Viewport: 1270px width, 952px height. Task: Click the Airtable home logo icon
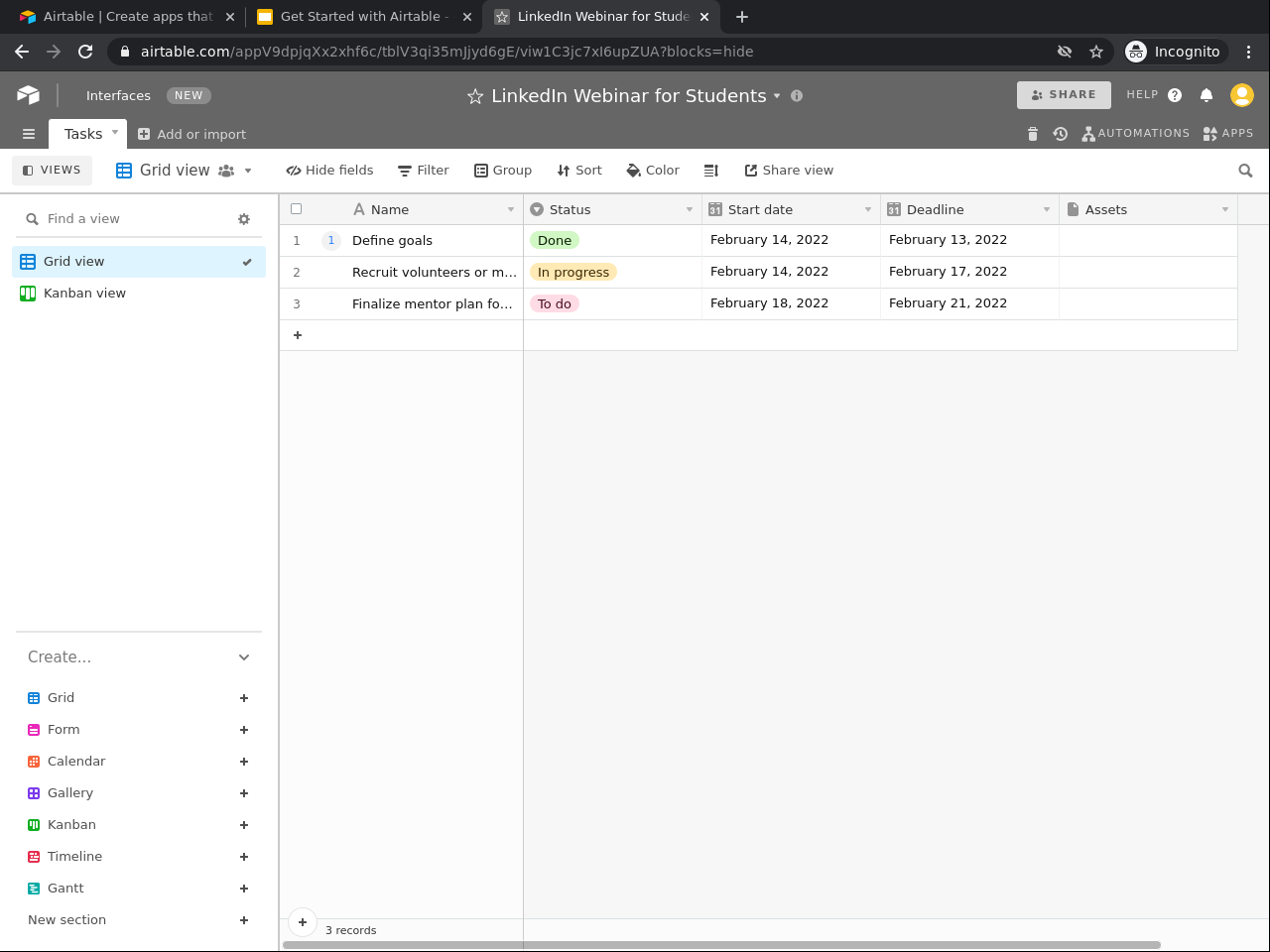coord(28,94)
